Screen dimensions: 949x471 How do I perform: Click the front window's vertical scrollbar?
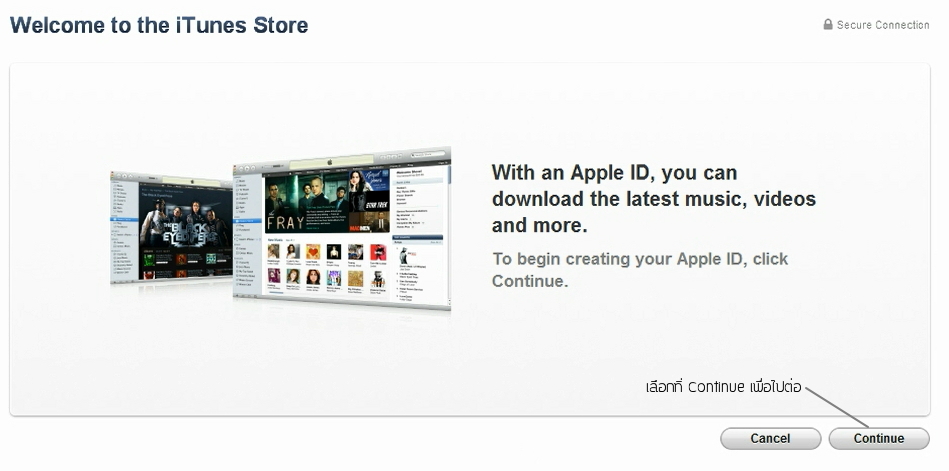click(450, 236)
